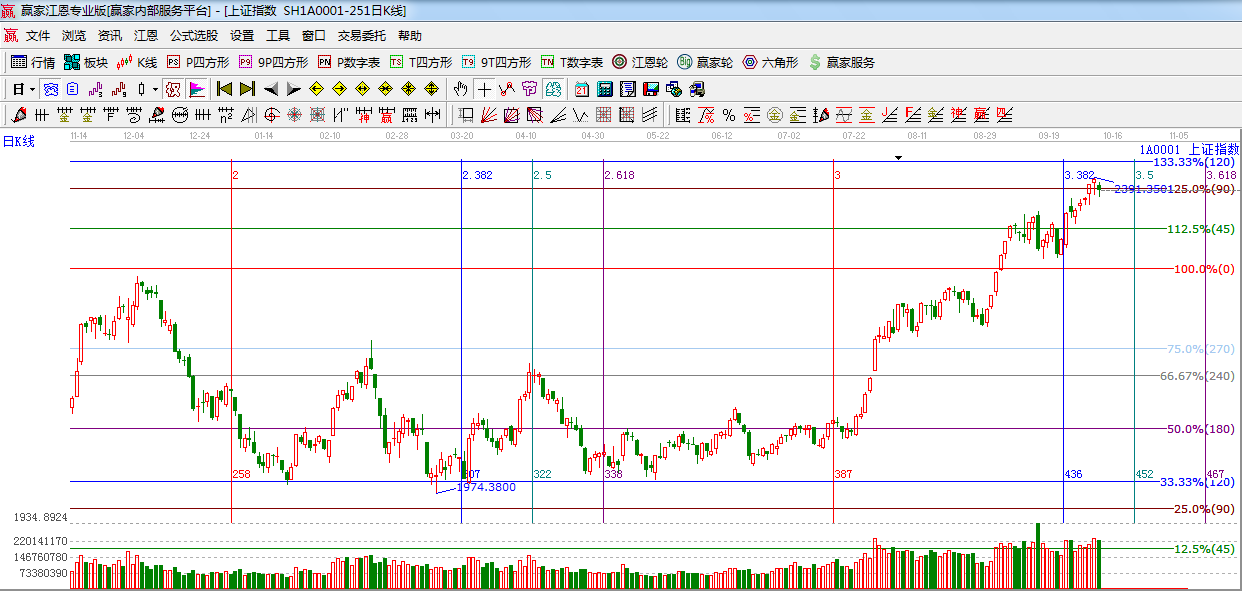The width and height of the screenshot is (1242, 591).
Task: Toggle the highlighted colored flag indicator button
Action: pos(197,89)
